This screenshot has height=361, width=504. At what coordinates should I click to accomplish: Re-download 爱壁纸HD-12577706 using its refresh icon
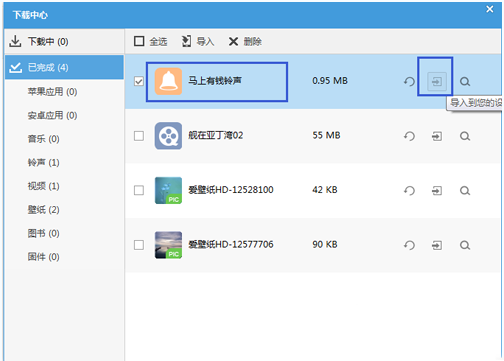(x=409, y=245)
